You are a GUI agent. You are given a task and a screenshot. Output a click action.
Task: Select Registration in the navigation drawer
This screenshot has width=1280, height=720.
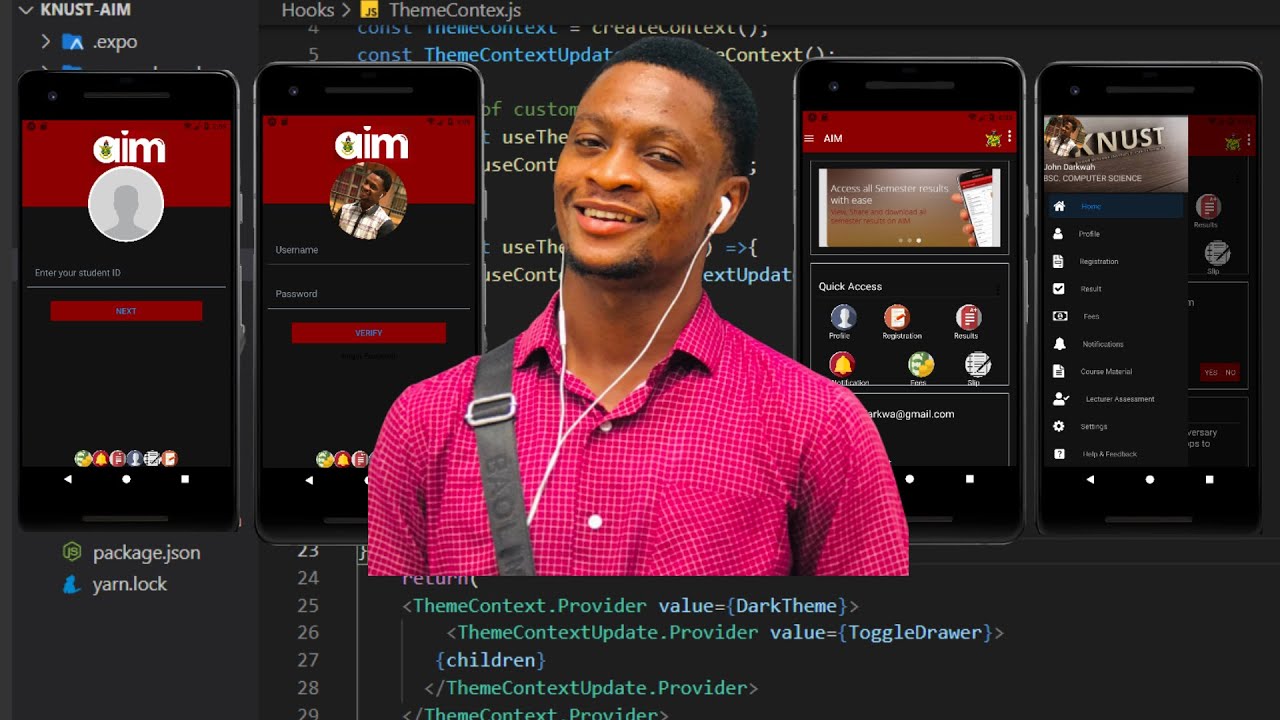[x=1115, y=262]
